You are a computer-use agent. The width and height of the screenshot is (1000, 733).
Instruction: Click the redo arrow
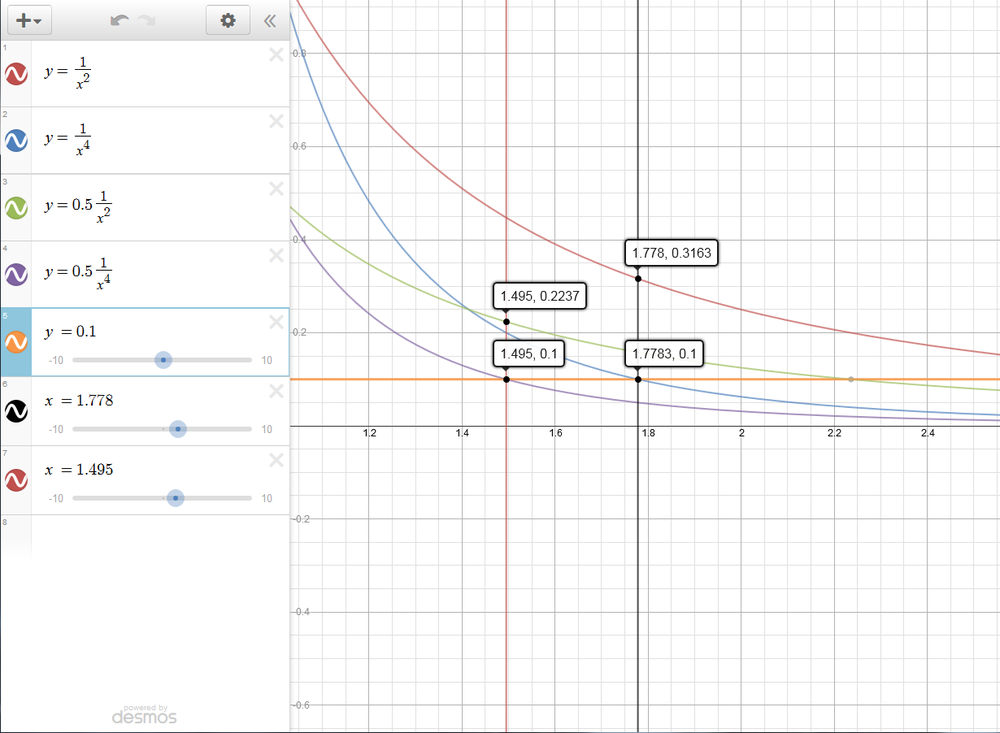147,20
